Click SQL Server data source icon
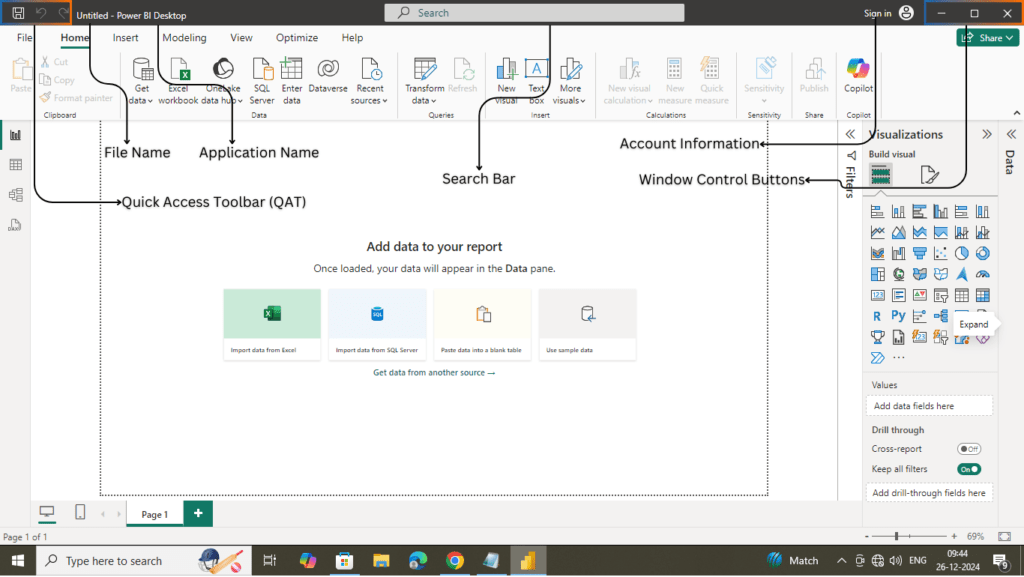 [x=262, y=81]
